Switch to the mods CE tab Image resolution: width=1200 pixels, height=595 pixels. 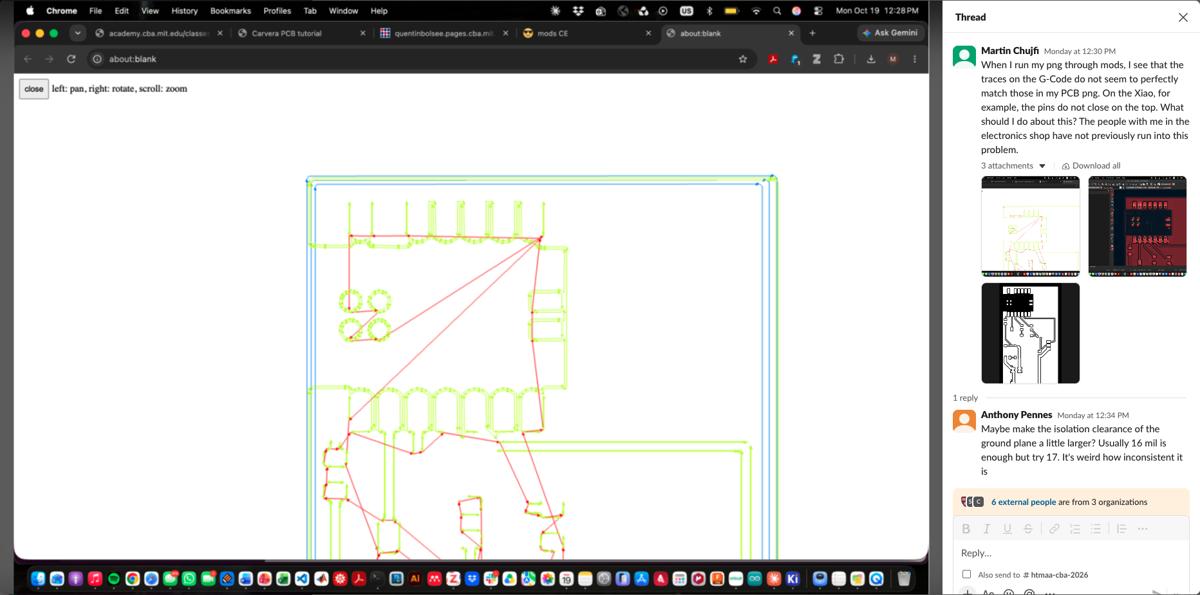[587, 33]
